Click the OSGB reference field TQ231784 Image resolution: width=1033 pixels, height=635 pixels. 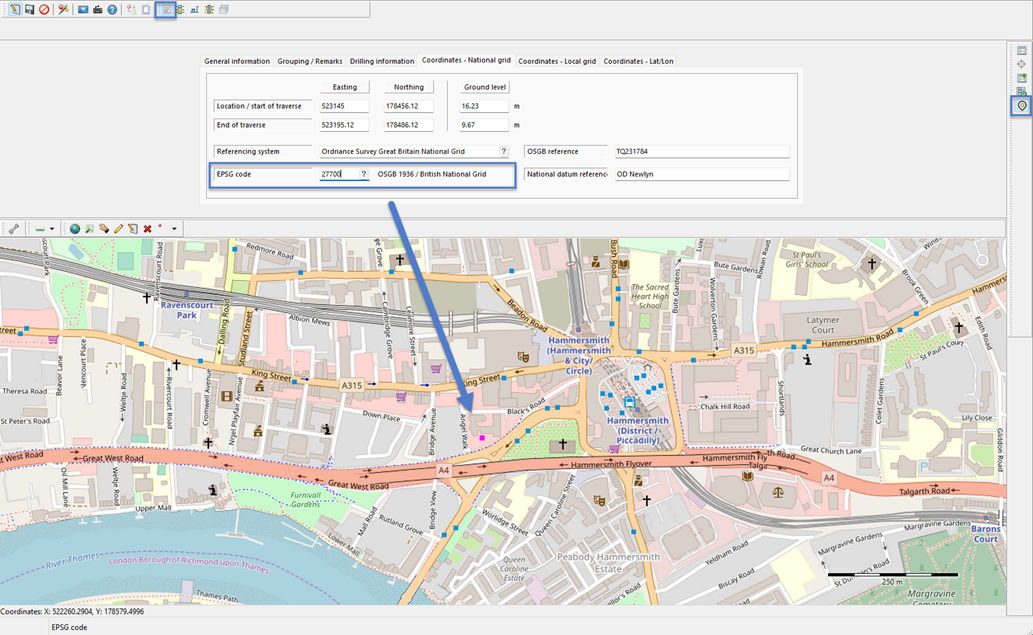[x=700, y=151]
